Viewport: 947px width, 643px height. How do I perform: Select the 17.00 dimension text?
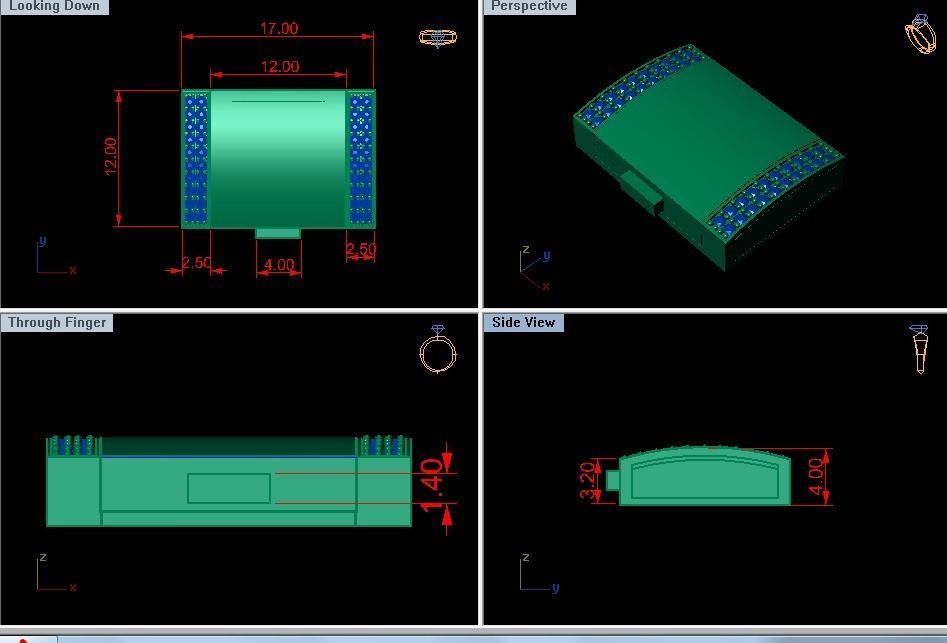pyautogui.click(x=278, y=28)
